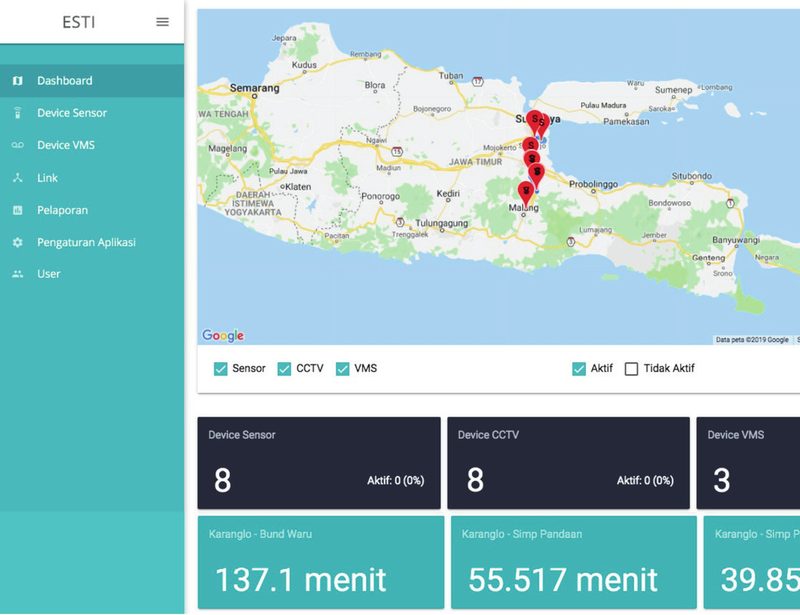Click the Data peta ©2019 Google attribution
800x615 pixels.
752,339
